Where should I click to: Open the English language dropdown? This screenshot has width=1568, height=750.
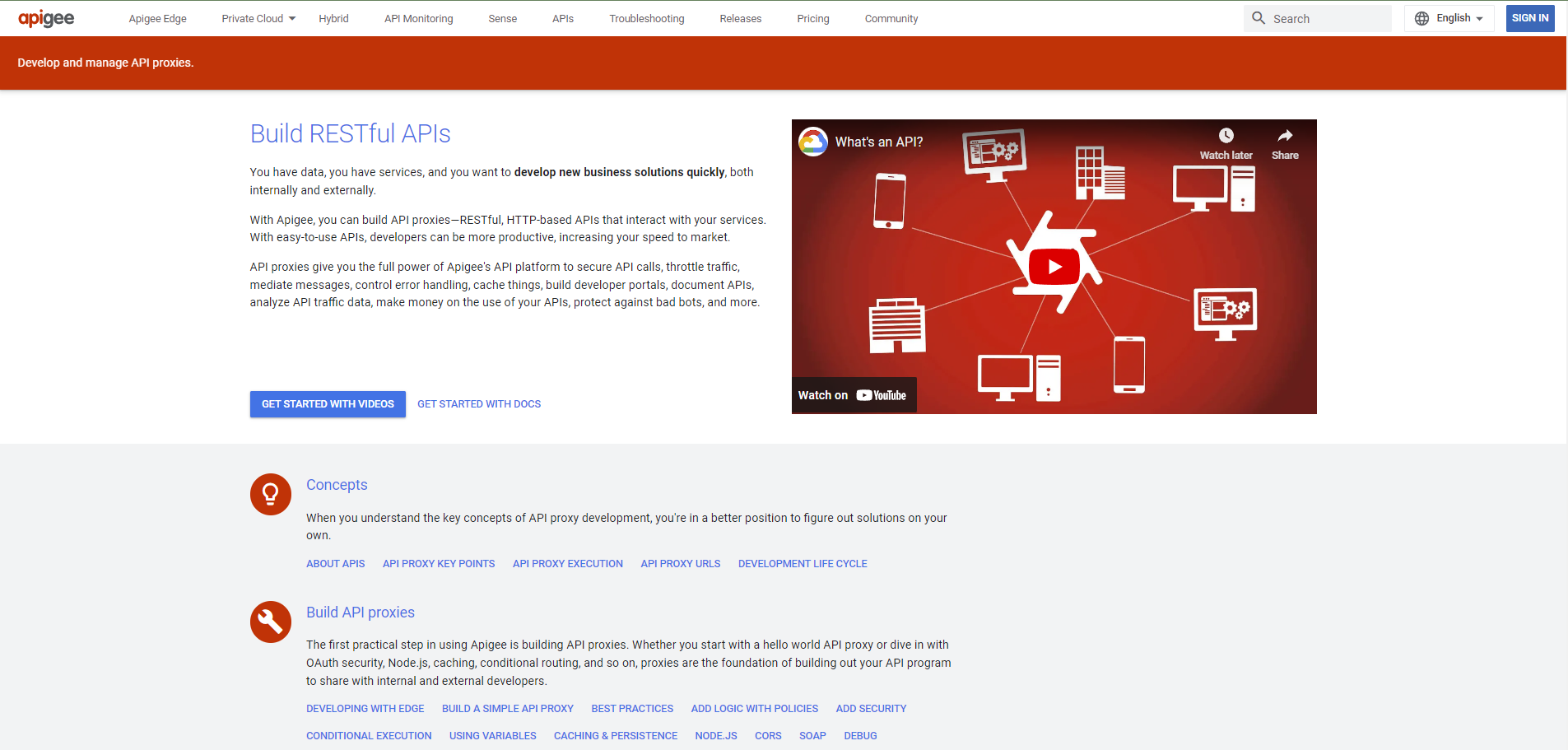pyautogui.click(x=1455, y=17)
